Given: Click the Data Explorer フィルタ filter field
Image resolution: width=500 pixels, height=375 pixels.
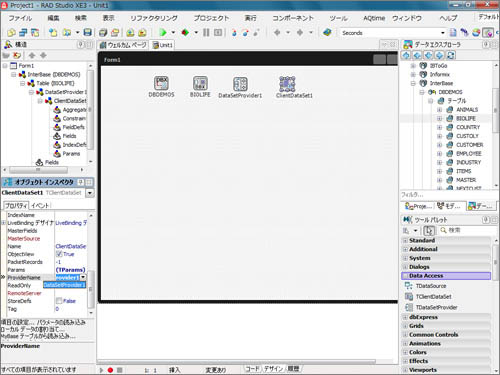Looking at the screenshot, I should click(448, 195).
